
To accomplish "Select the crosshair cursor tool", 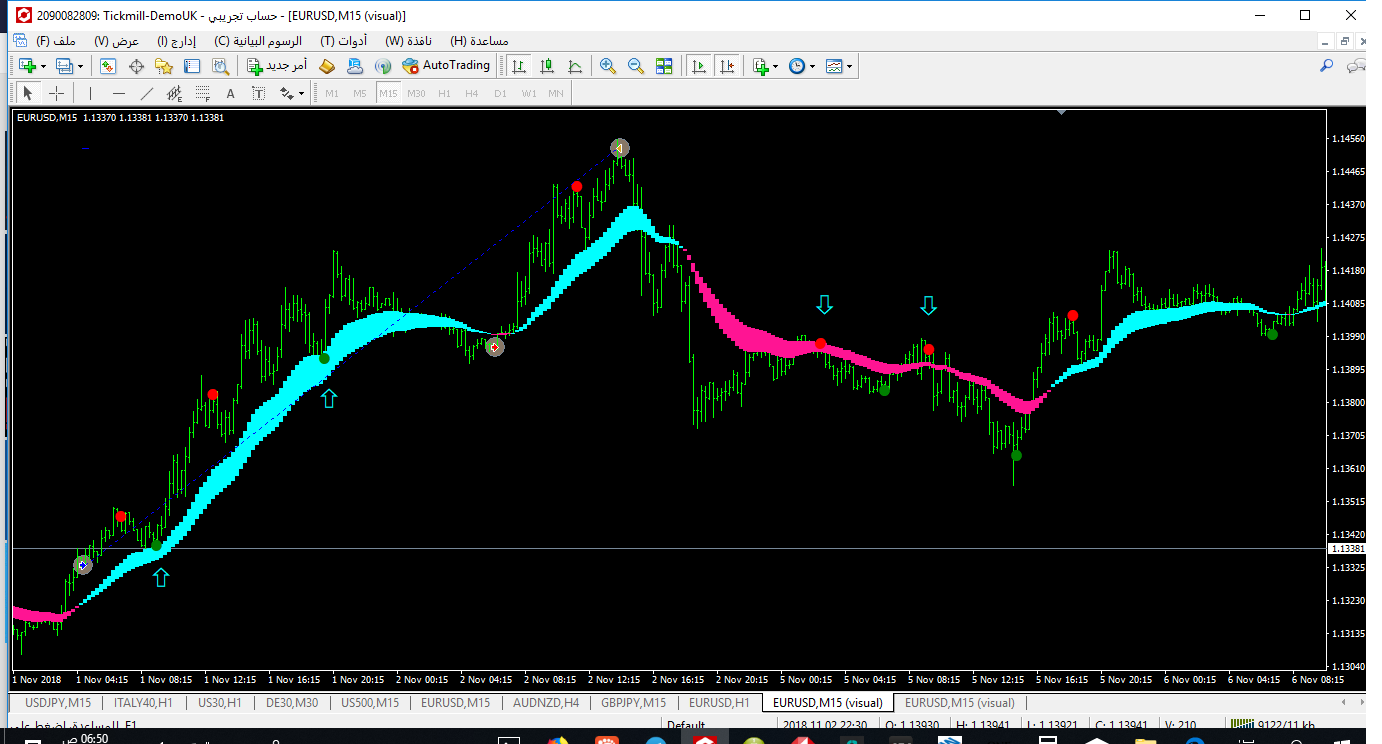I will 57,93.
